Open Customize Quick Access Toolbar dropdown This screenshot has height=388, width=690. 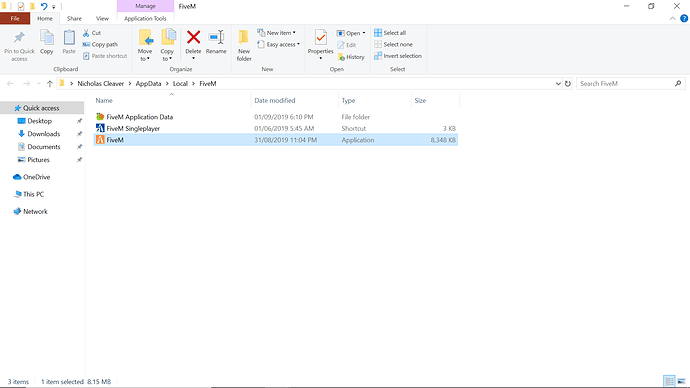pos(54,7)
